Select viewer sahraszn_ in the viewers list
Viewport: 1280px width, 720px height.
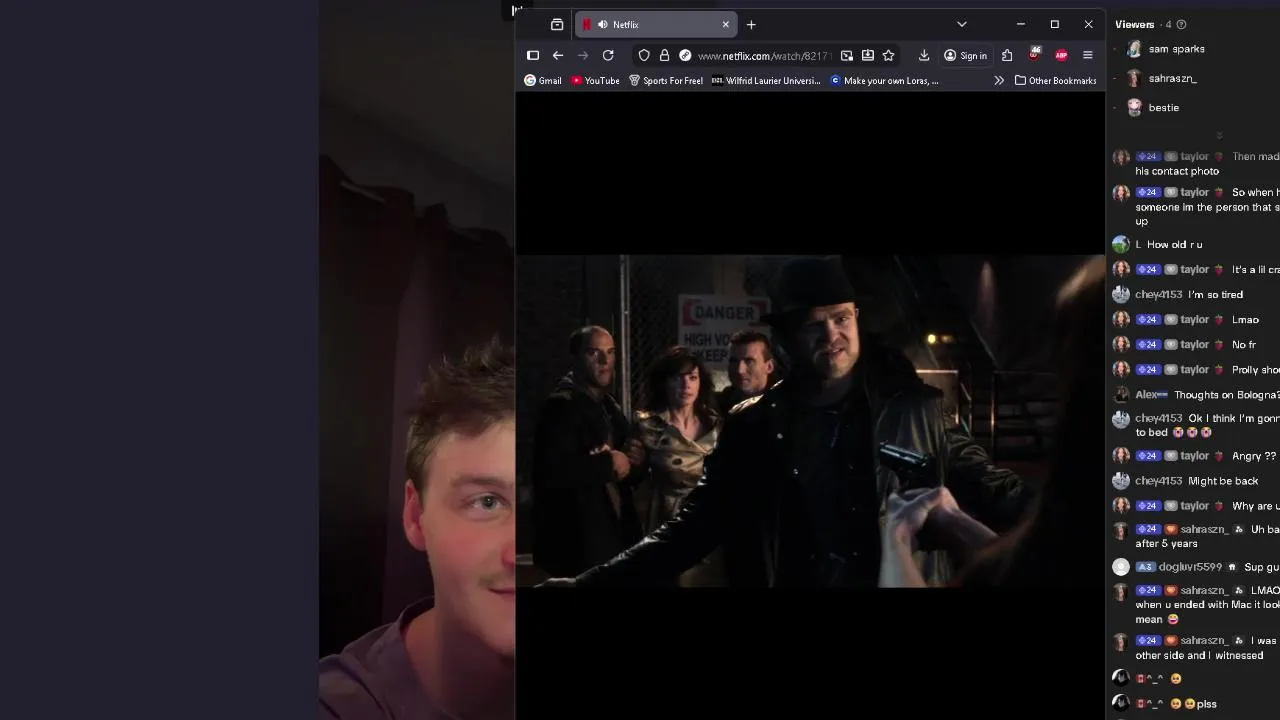tap(1172, 78)
